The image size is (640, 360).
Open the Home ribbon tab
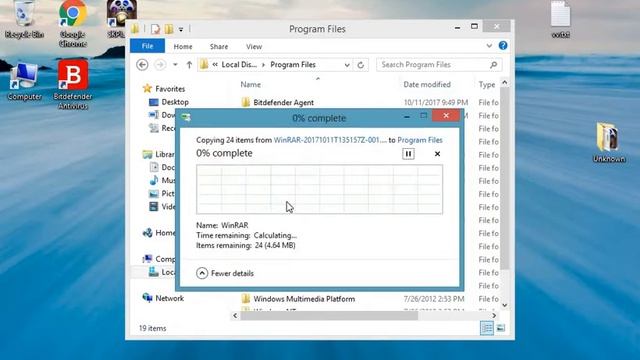point(183,47)
